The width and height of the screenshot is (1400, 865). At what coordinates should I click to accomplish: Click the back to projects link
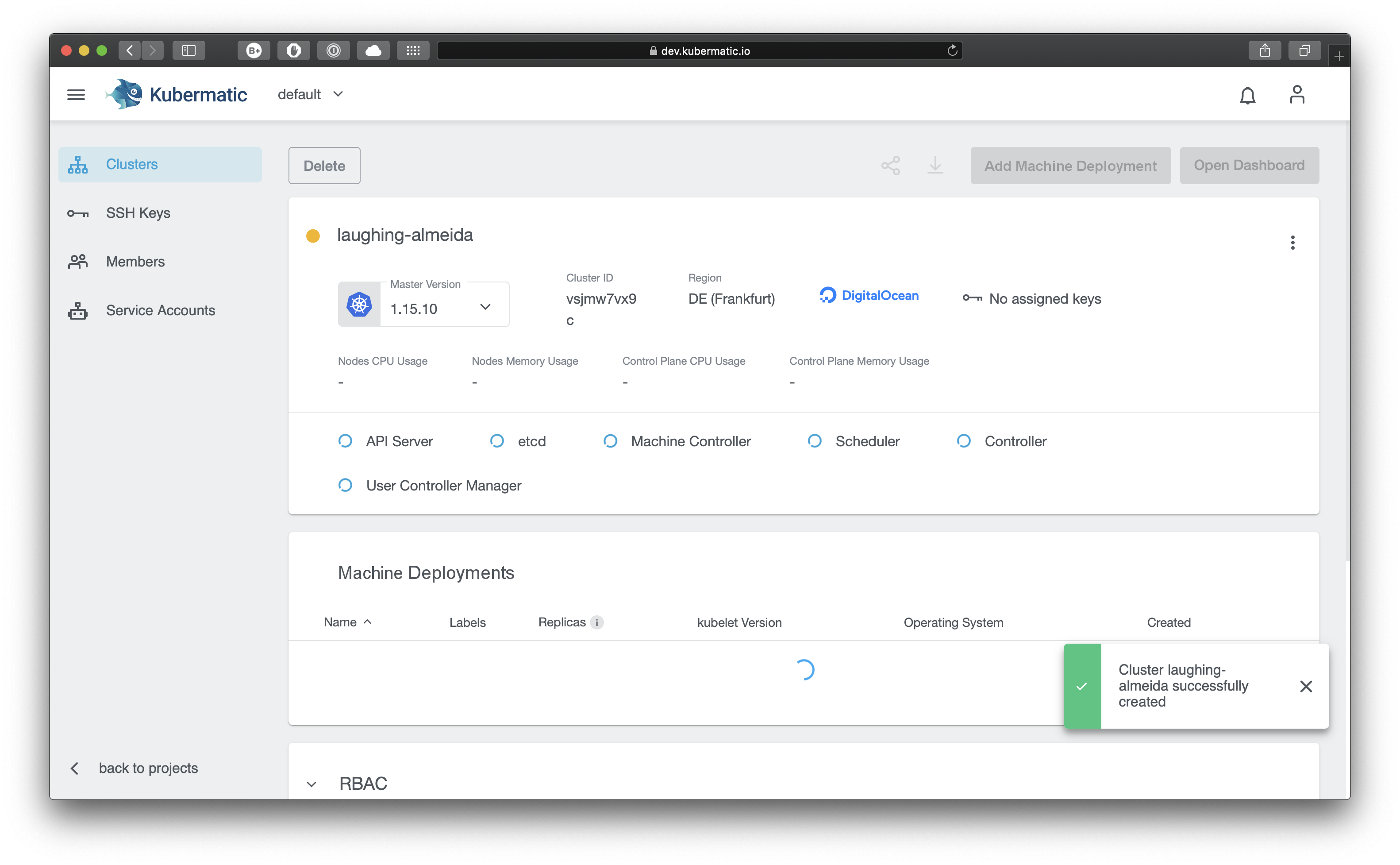[x=148, y=768]
